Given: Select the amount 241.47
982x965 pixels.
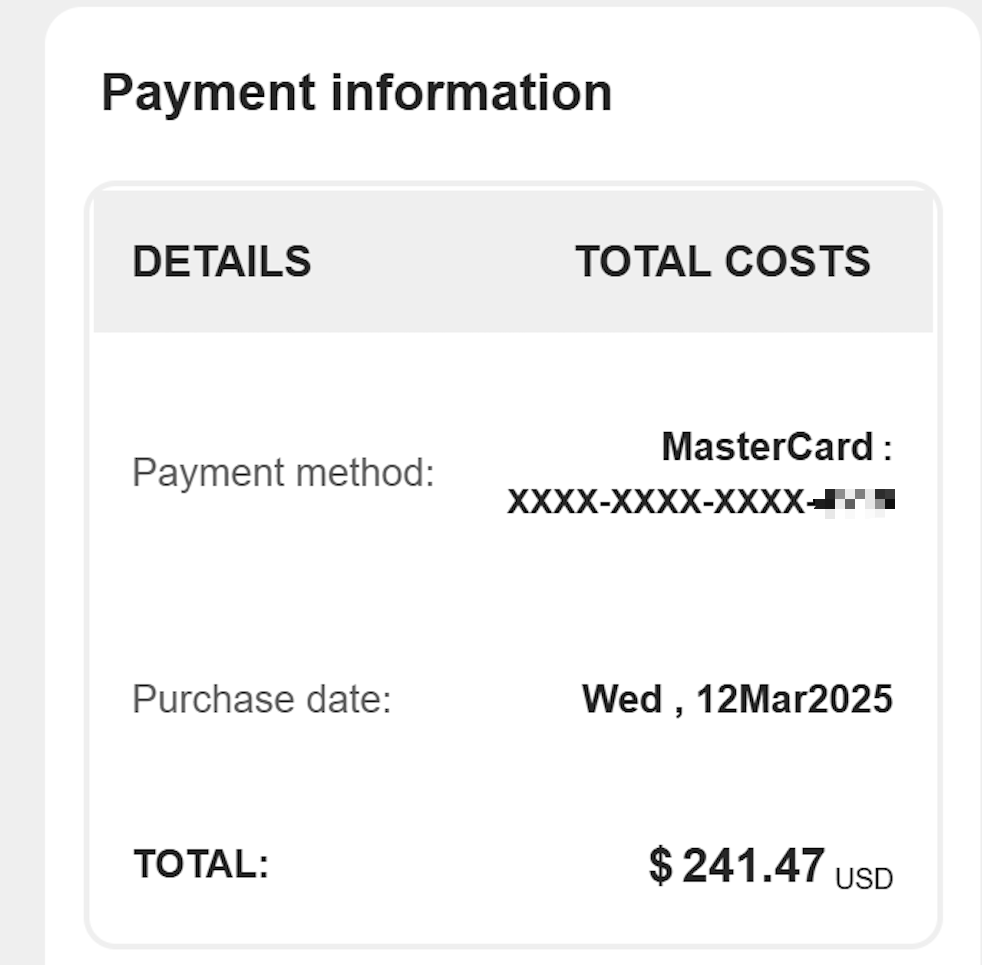Looking at the screenshot, I should point(753,865).
